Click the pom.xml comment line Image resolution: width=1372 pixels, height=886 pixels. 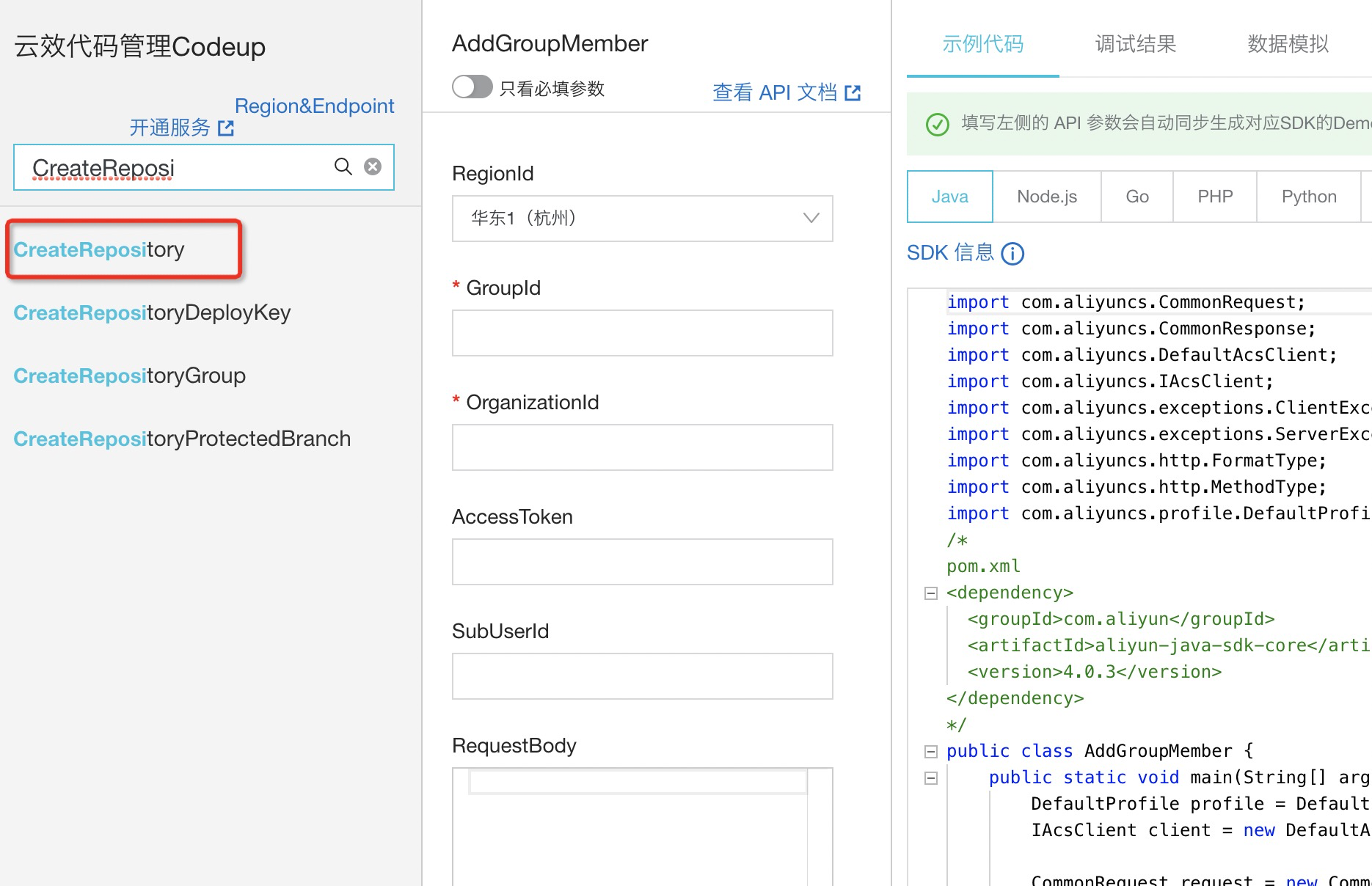pyautogui.click(x=983, y=566)
